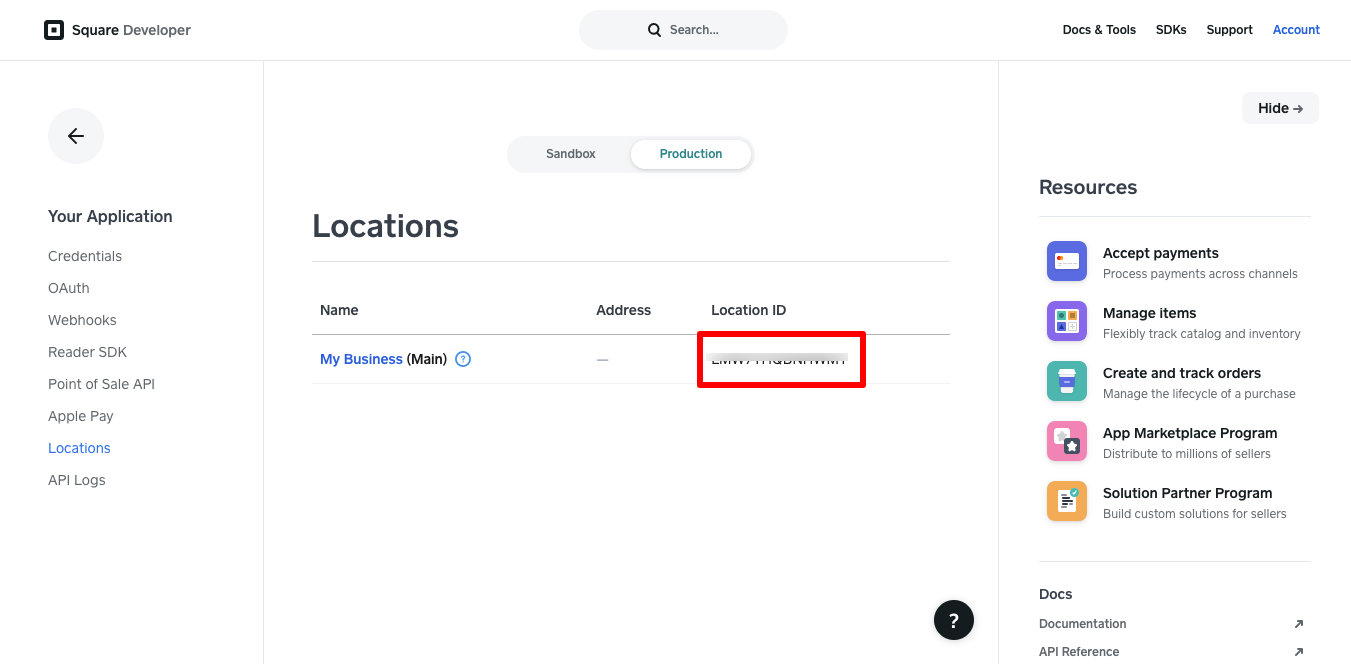
Task: Open Create and track orders resource
Action: tap(1182, 373)
